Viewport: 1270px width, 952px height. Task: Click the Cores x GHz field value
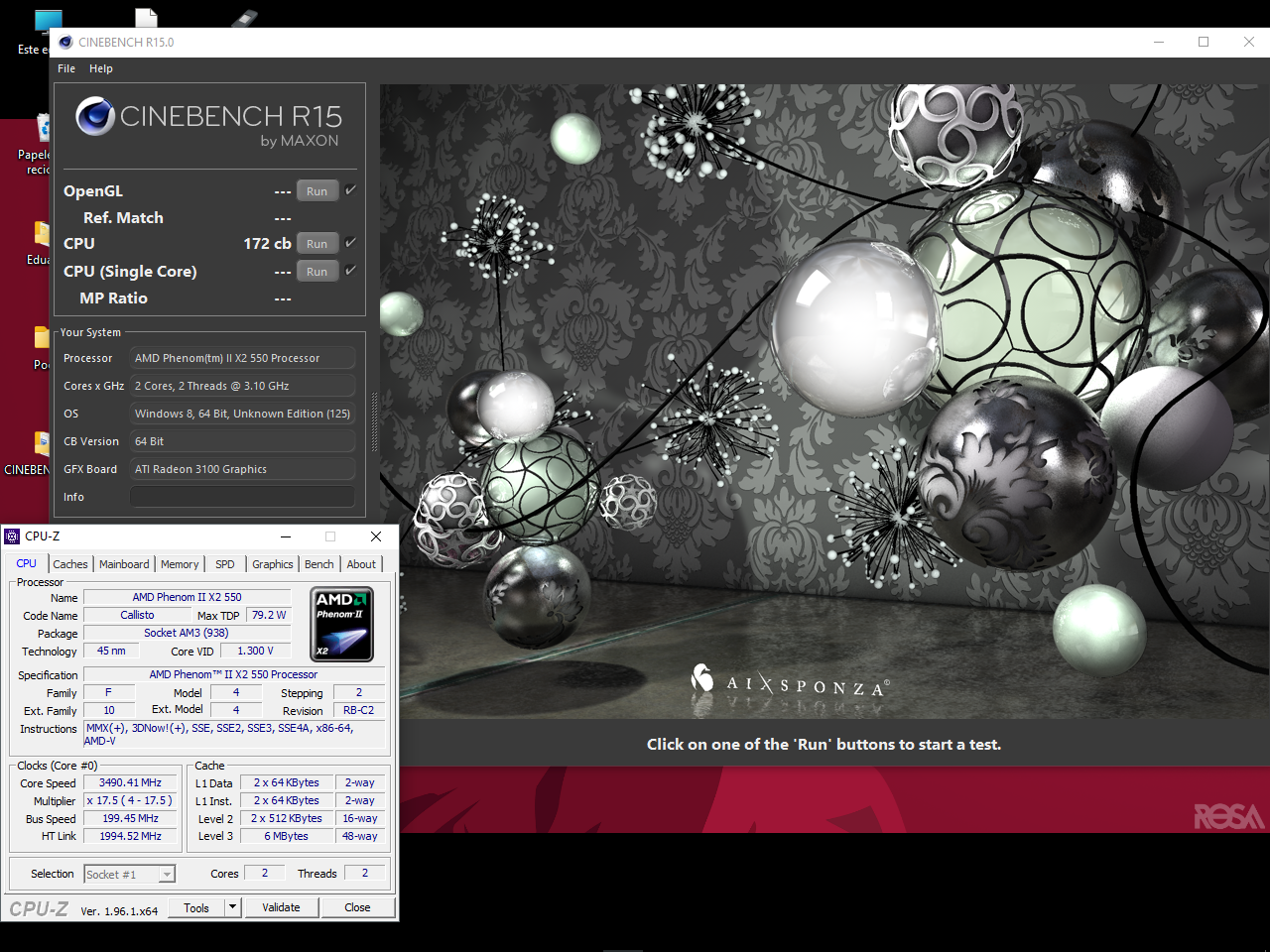coord(242,386)
